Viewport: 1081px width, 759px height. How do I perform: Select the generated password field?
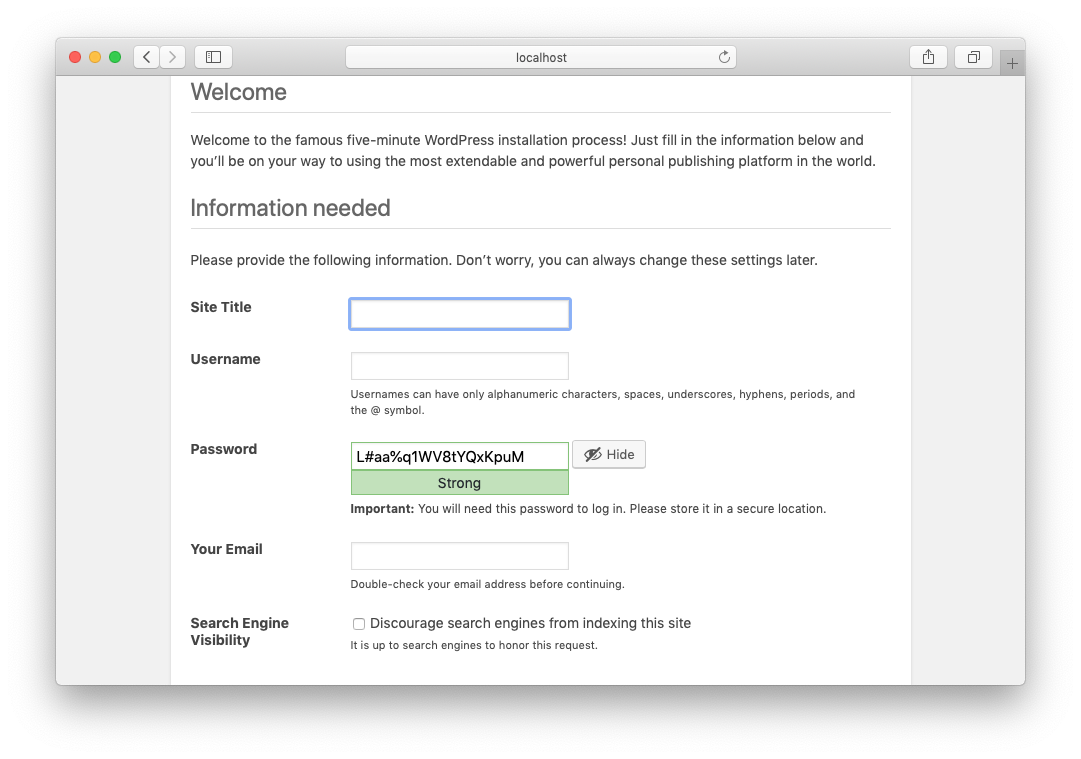460,456
